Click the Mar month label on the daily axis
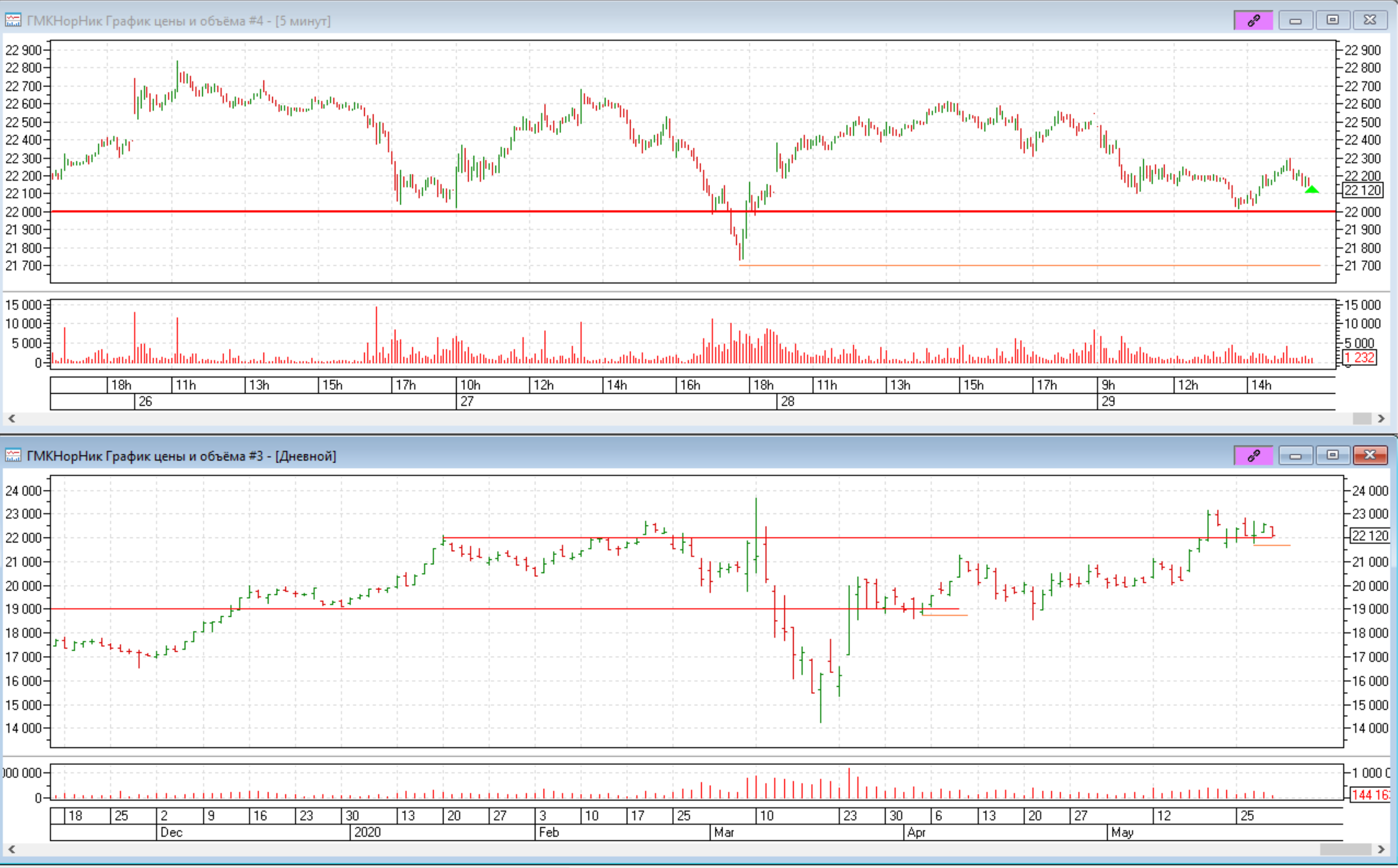This screenshot has height=868, width=1398. click(724, 832)
